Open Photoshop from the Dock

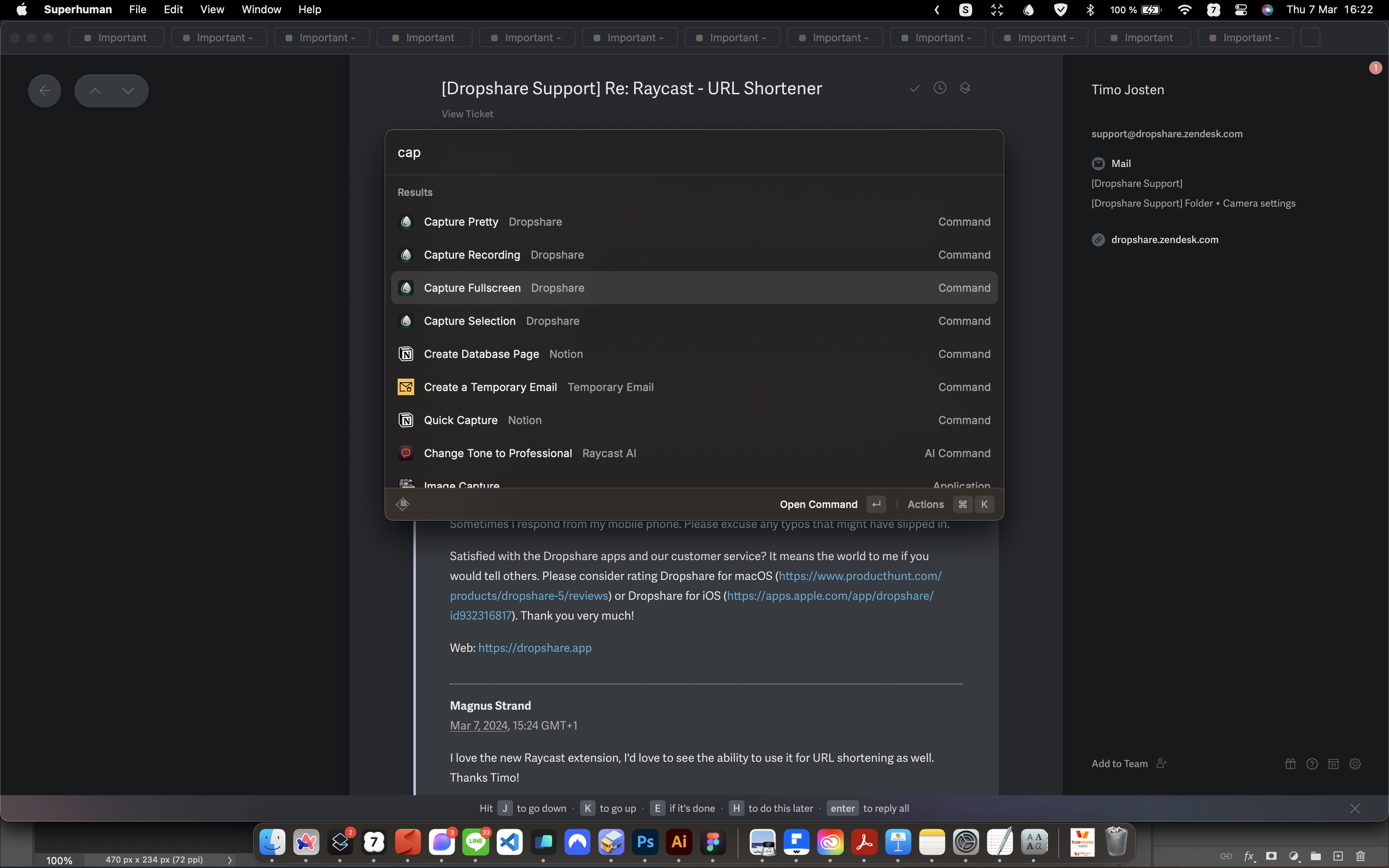click(x=645, y=842)
